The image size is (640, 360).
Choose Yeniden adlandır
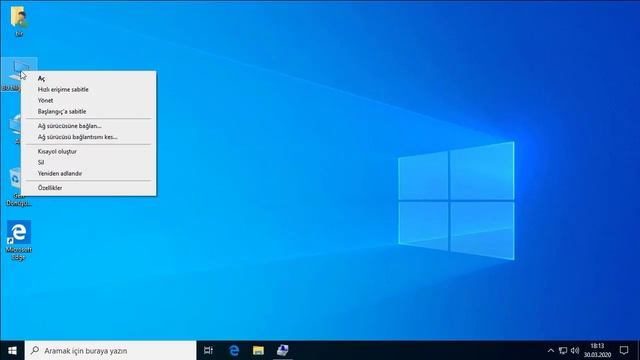(89, 173)
